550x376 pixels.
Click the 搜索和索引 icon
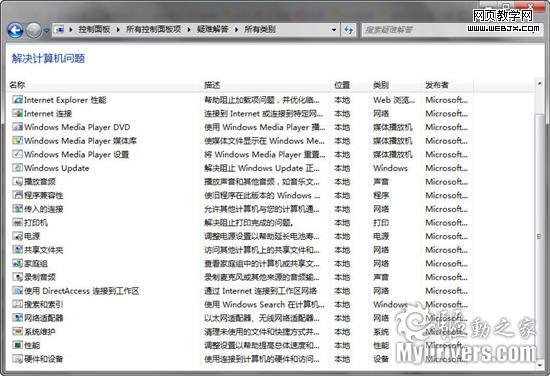pyautogui.click(x=18, y=304)
